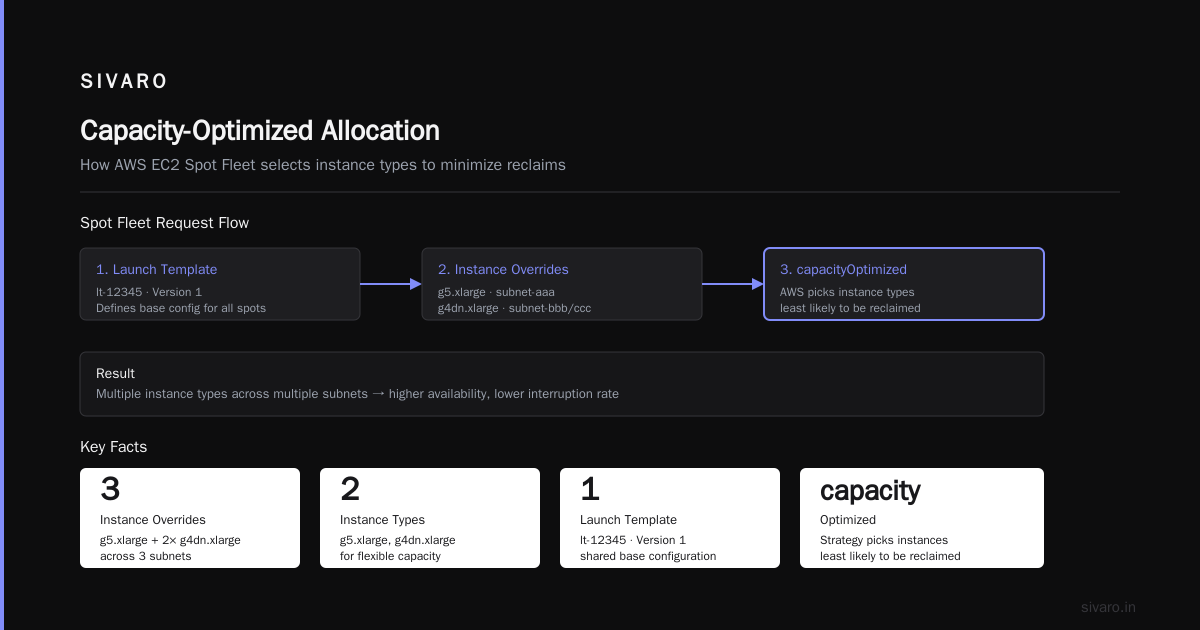The image size is (1200, 630).
Task: Select the "Capacity-Optimized Allocation" title
Action: tap(260, 131)
